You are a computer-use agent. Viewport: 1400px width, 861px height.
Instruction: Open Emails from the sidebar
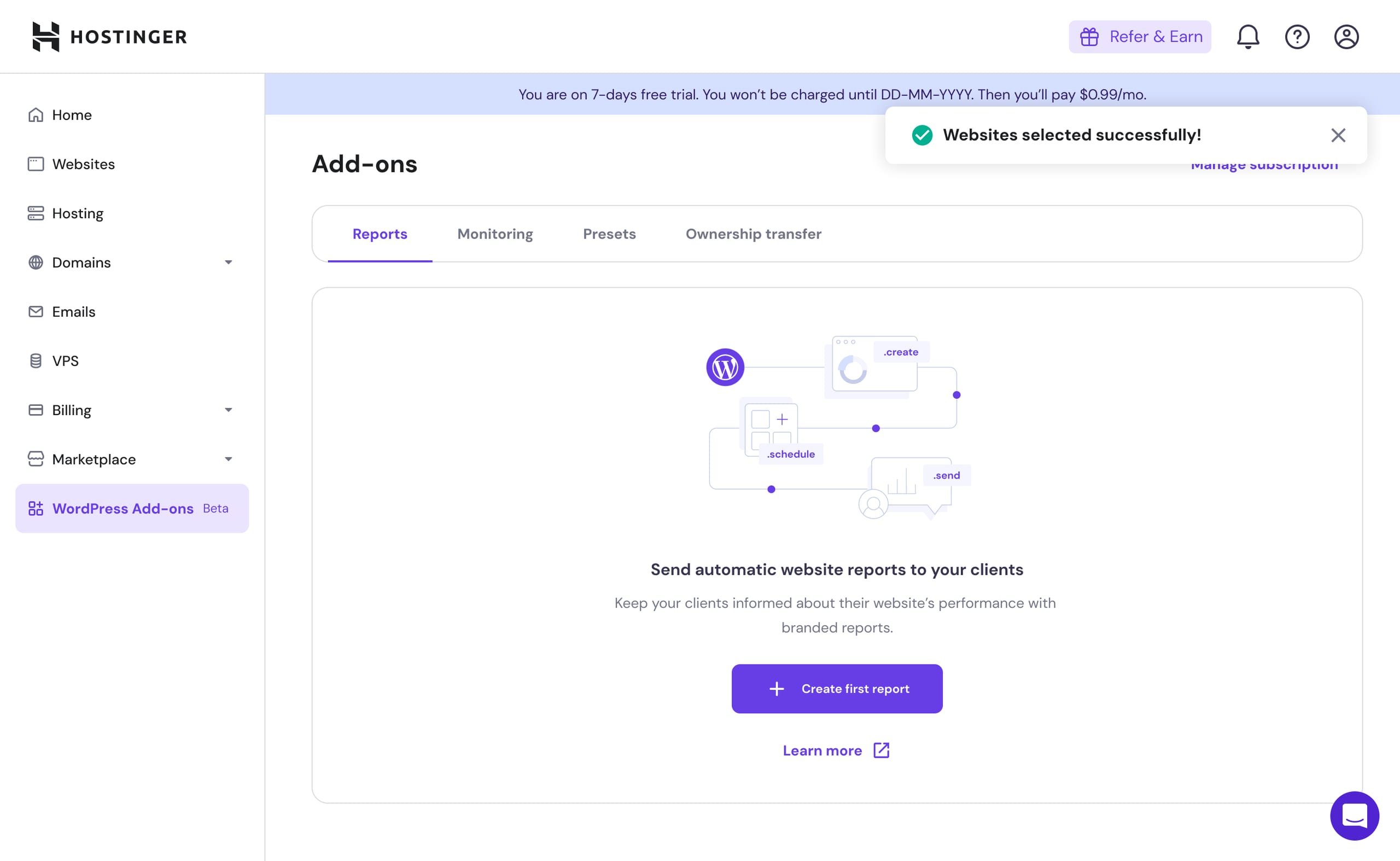coord(73,312)
